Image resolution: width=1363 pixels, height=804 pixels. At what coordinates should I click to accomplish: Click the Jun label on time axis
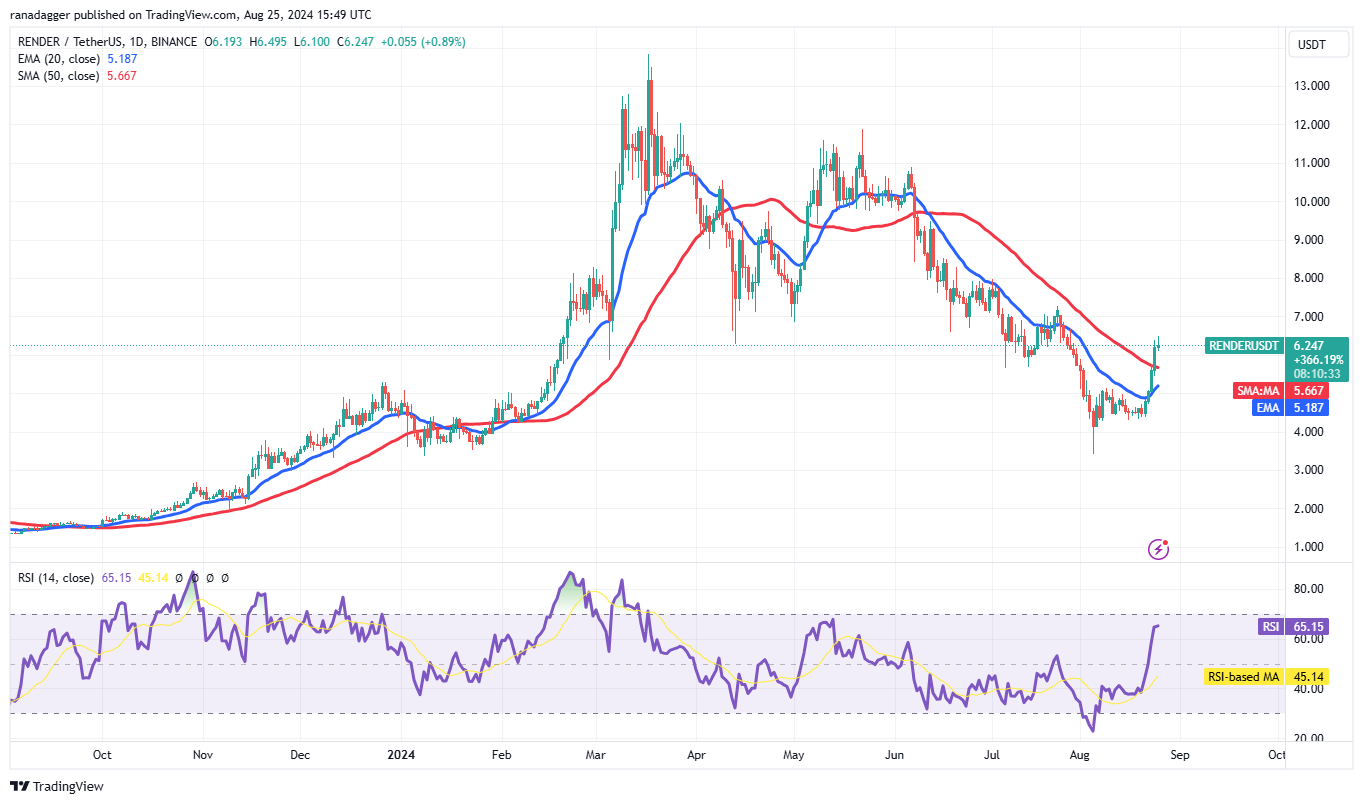tap(896, 755)
